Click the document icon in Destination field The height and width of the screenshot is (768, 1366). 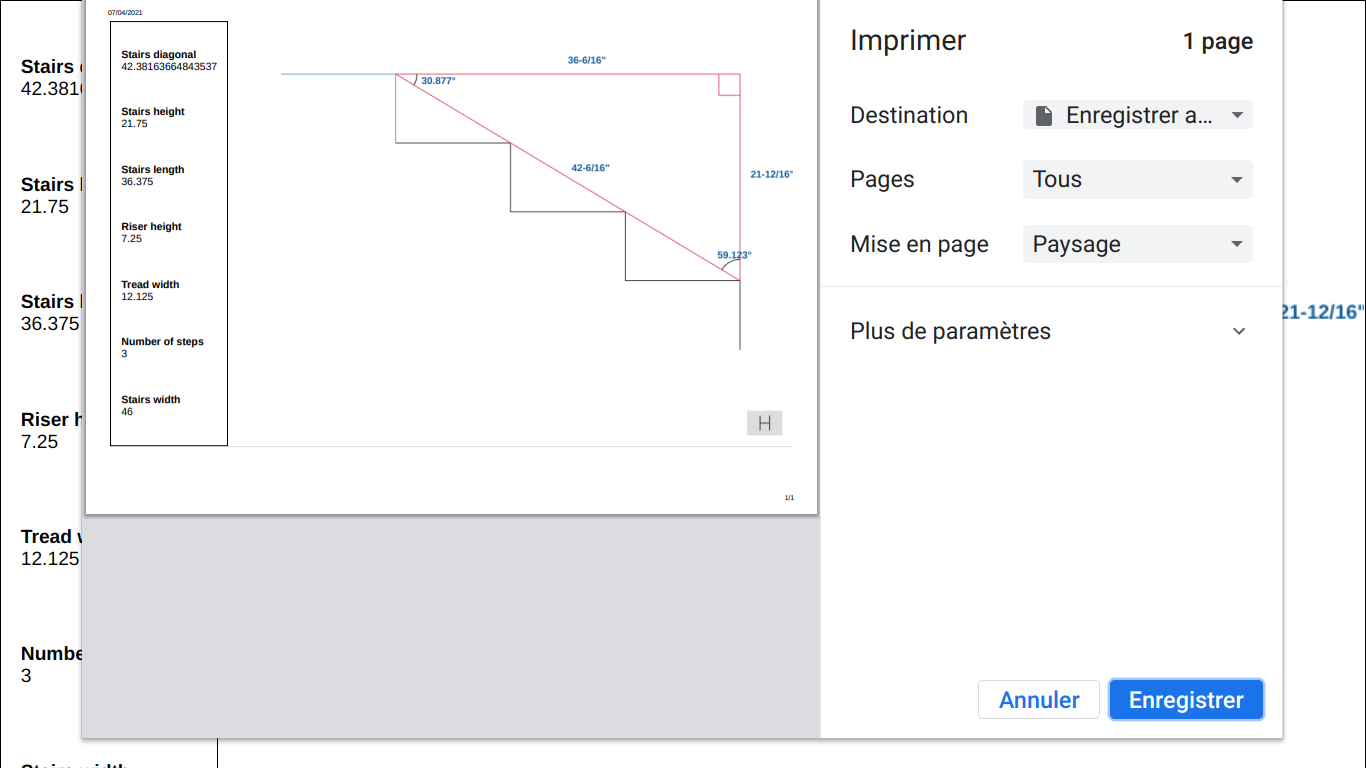[1043, 116]
